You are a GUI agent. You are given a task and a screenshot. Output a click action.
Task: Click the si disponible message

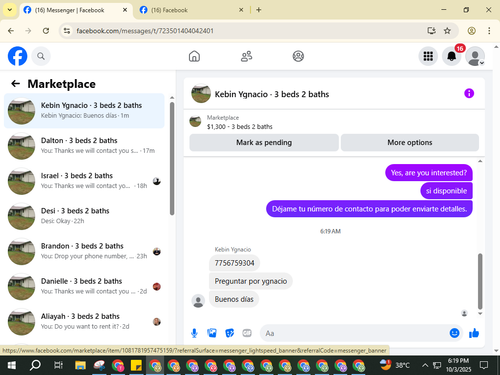pos(446,191)
